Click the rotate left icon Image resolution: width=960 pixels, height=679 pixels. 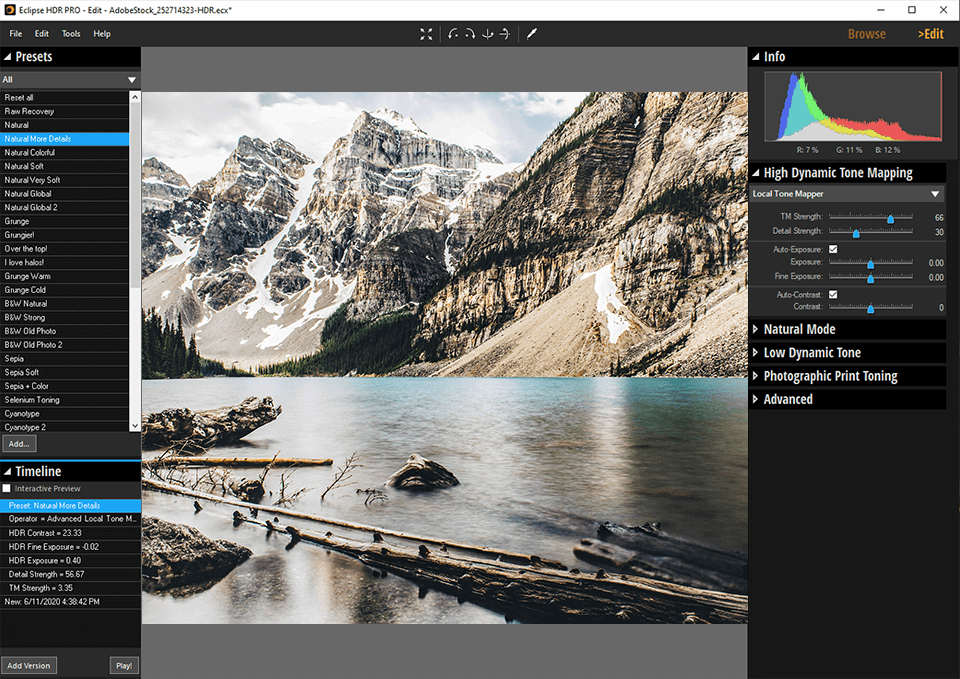coord(452,34)
